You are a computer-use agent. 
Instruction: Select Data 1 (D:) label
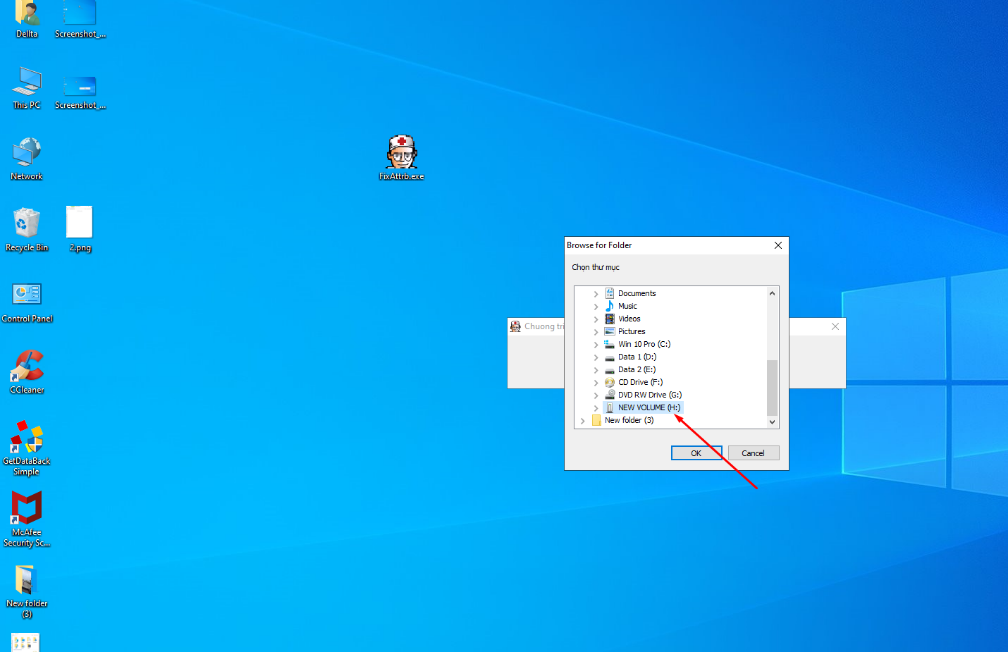tap(637, 357)
